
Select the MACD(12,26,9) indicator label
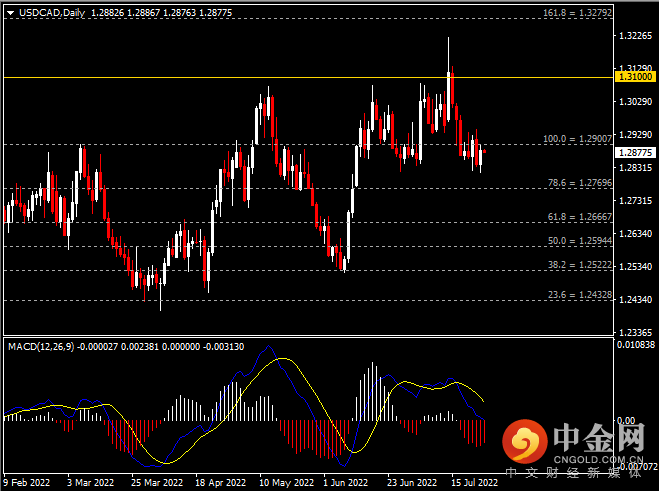point(41,347)
